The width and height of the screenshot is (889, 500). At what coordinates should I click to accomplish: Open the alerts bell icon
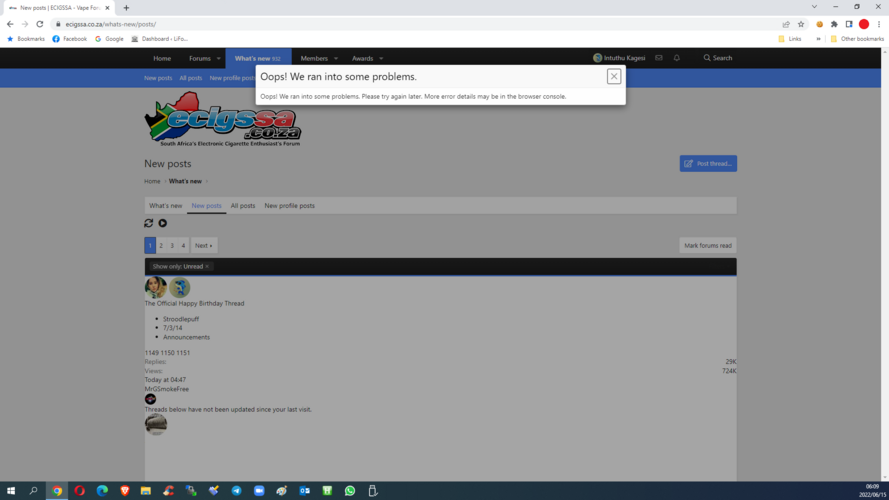(676, 58)
